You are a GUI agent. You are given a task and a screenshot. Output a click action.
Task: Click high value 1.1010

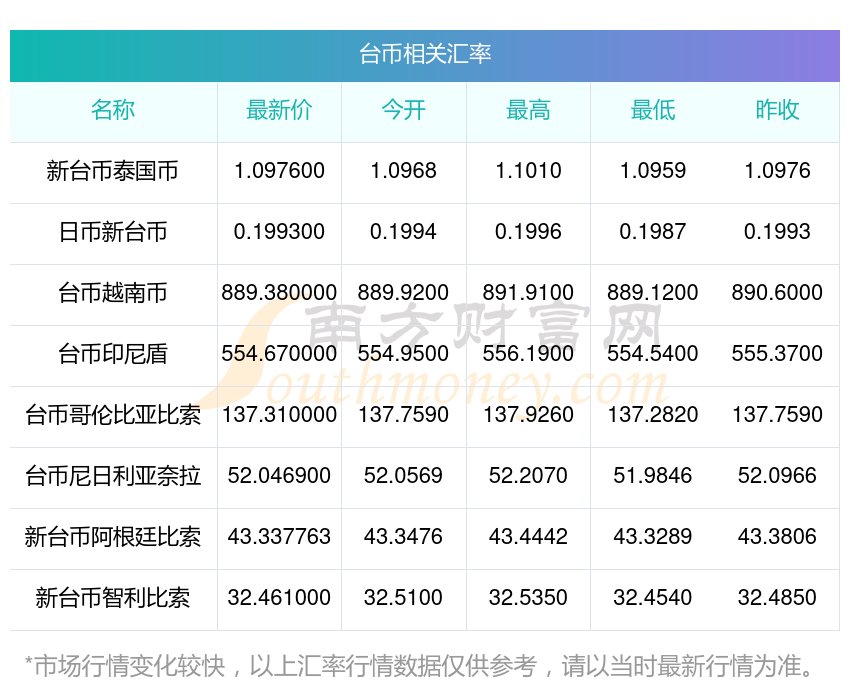(x=529, y=171)
